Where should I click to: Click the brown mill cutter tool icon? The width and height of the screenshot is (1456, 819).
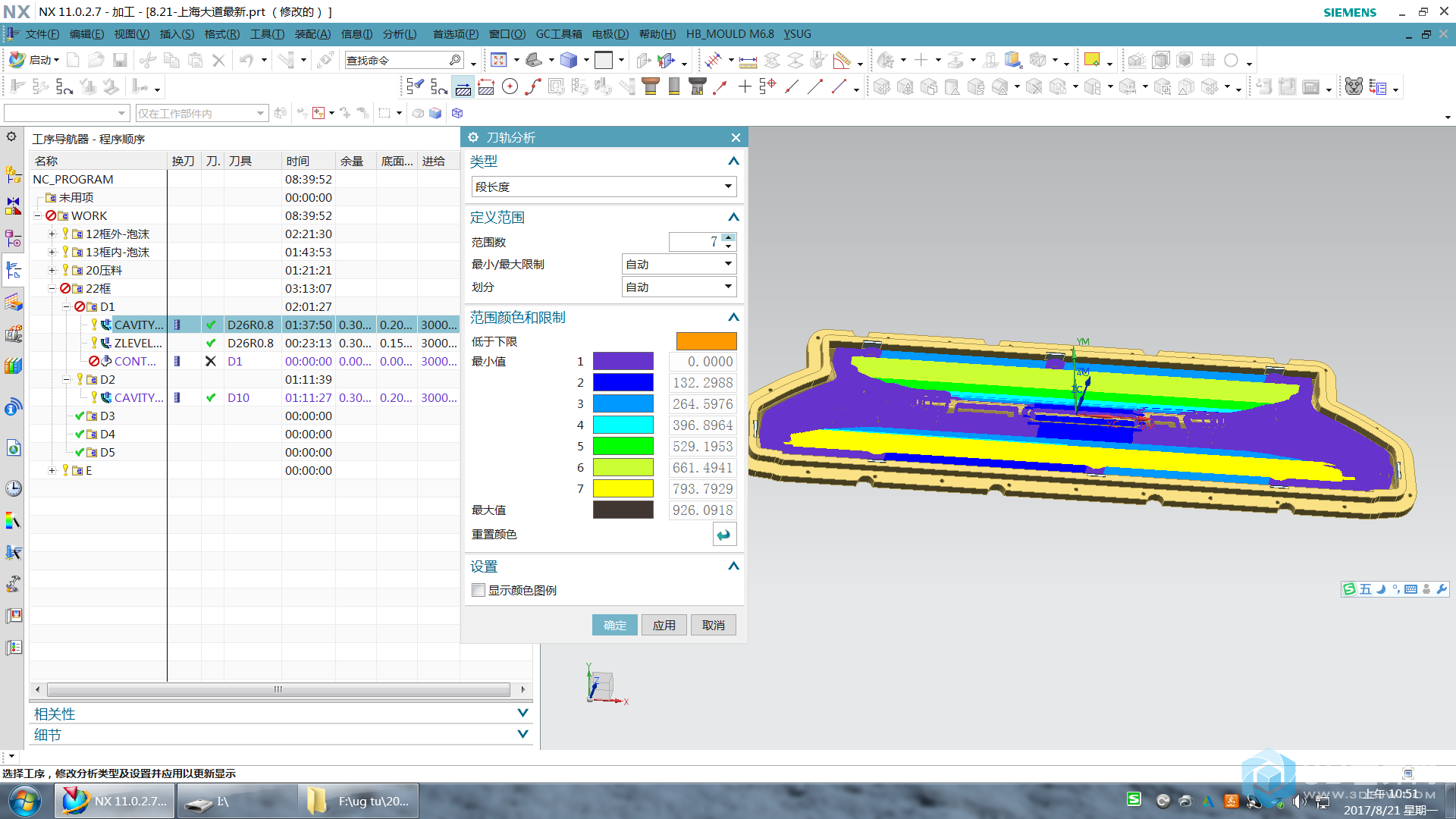650,87
